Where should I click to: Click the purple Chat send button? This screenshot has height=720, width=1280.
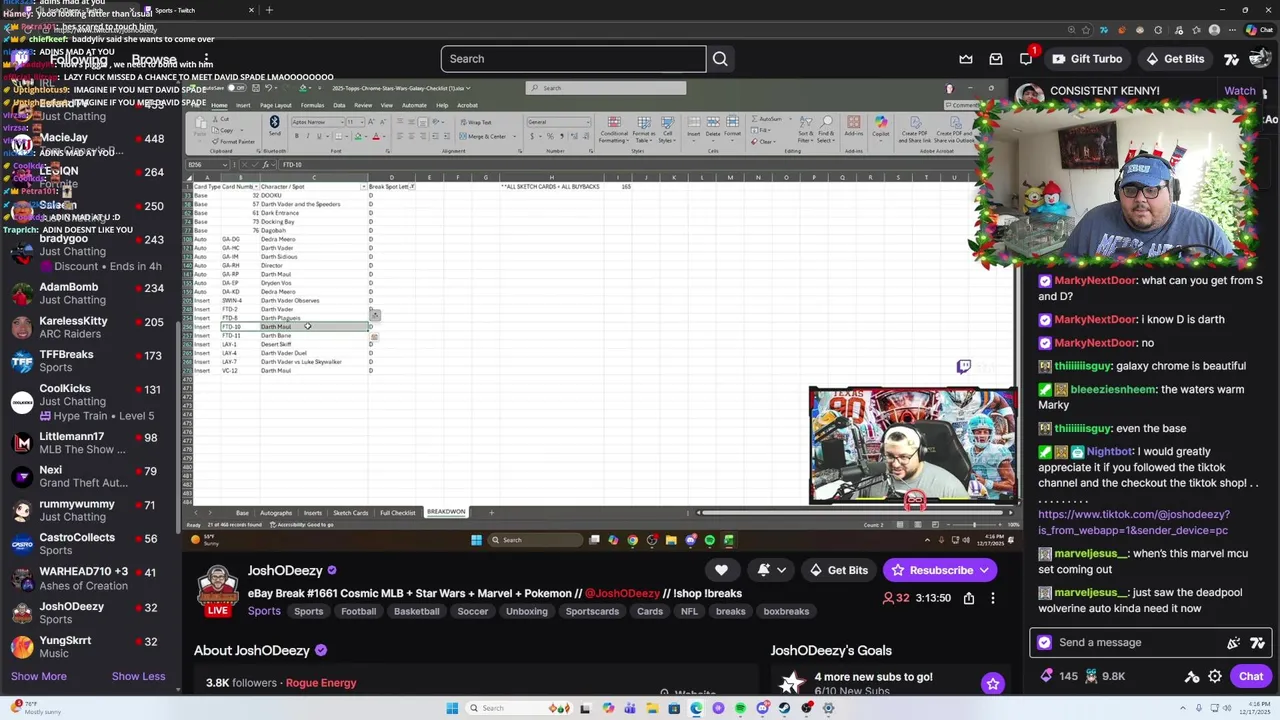coord(1251,677)
